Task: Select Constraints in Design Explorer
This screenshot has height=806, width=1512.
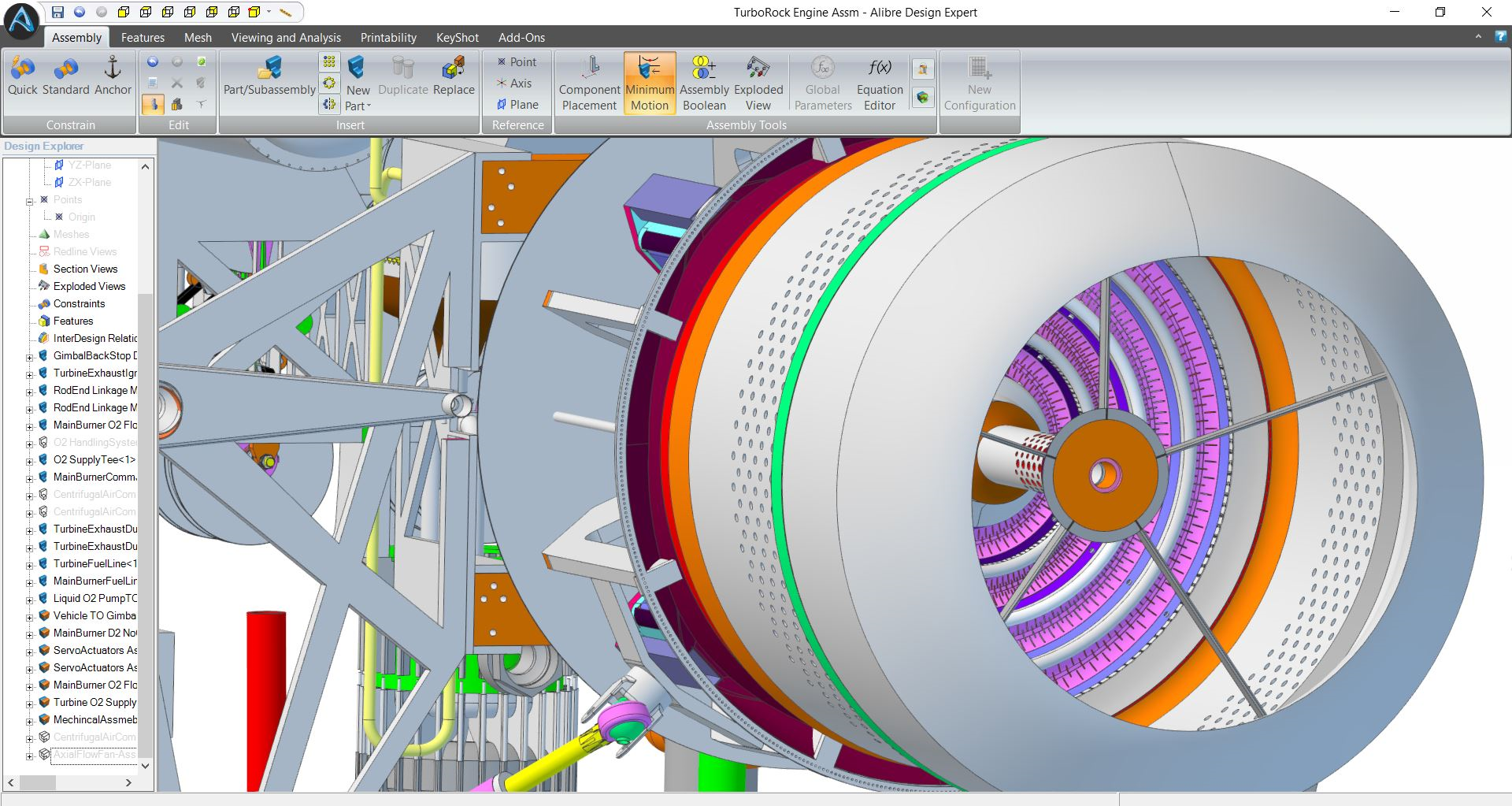Action: (79, 303)
